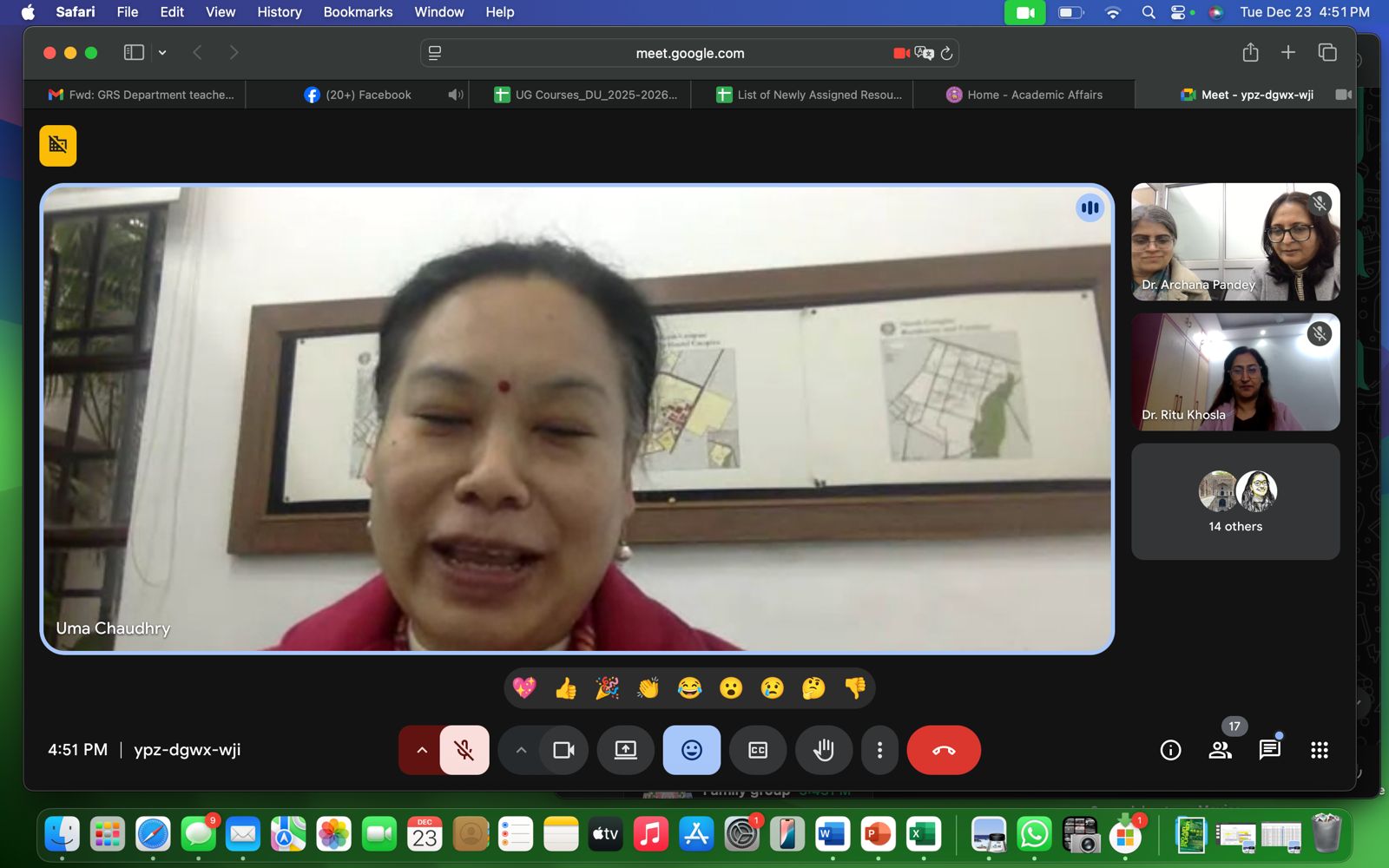Expand the video settings chevron
1389x868 pixels.
point(521,750)
